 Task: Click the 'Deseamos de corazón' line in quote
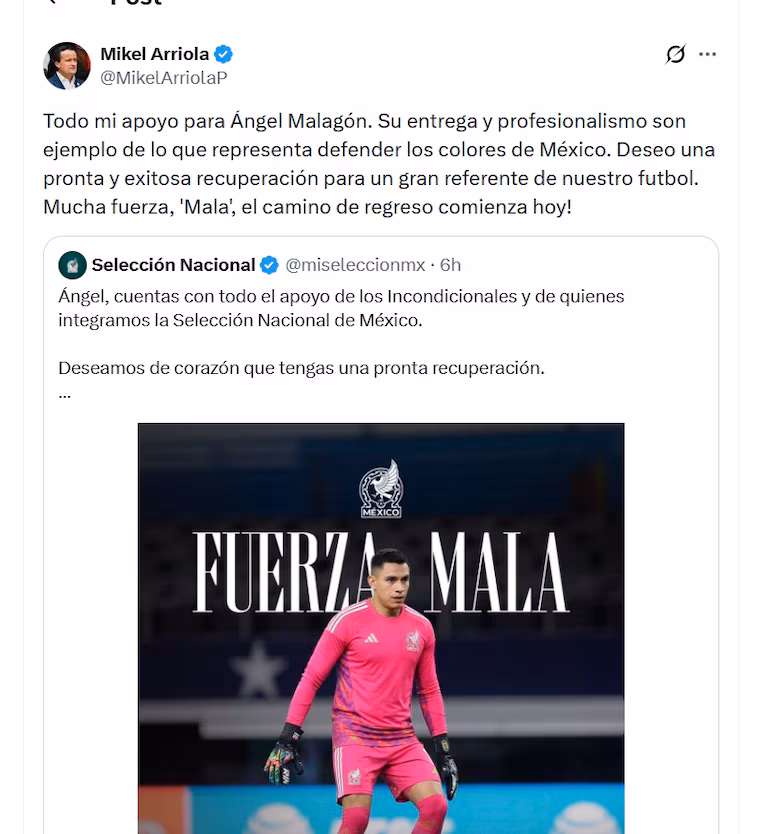pyautogui.click(x=302, y=368)
